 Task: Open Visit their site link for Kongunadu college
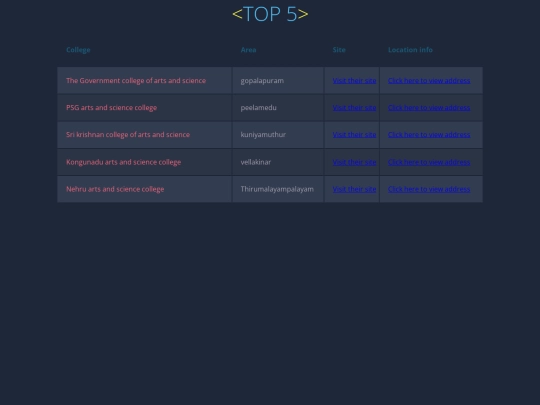pos(354,162)
